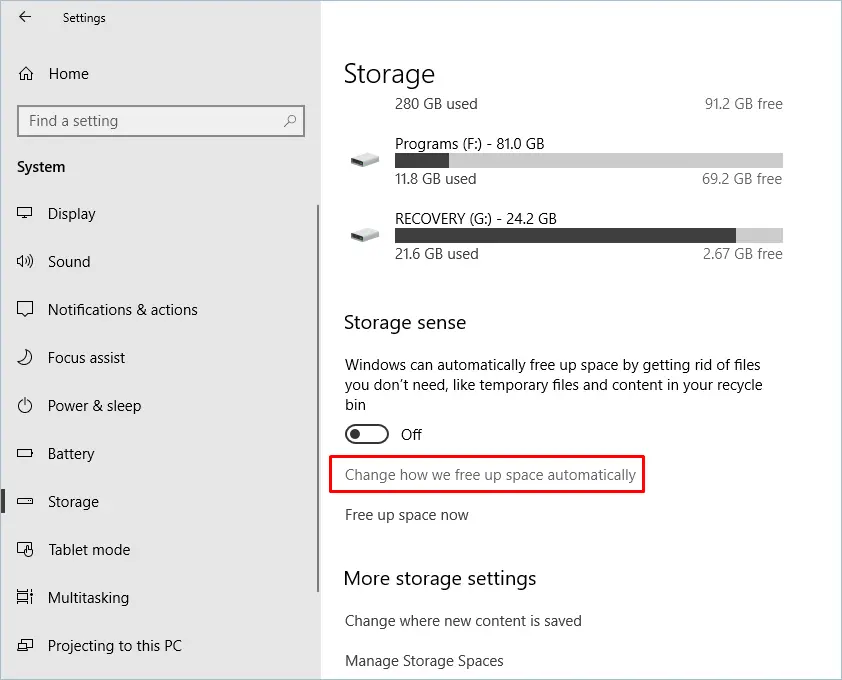Open Change where new content is saved

tap(463, 621)
